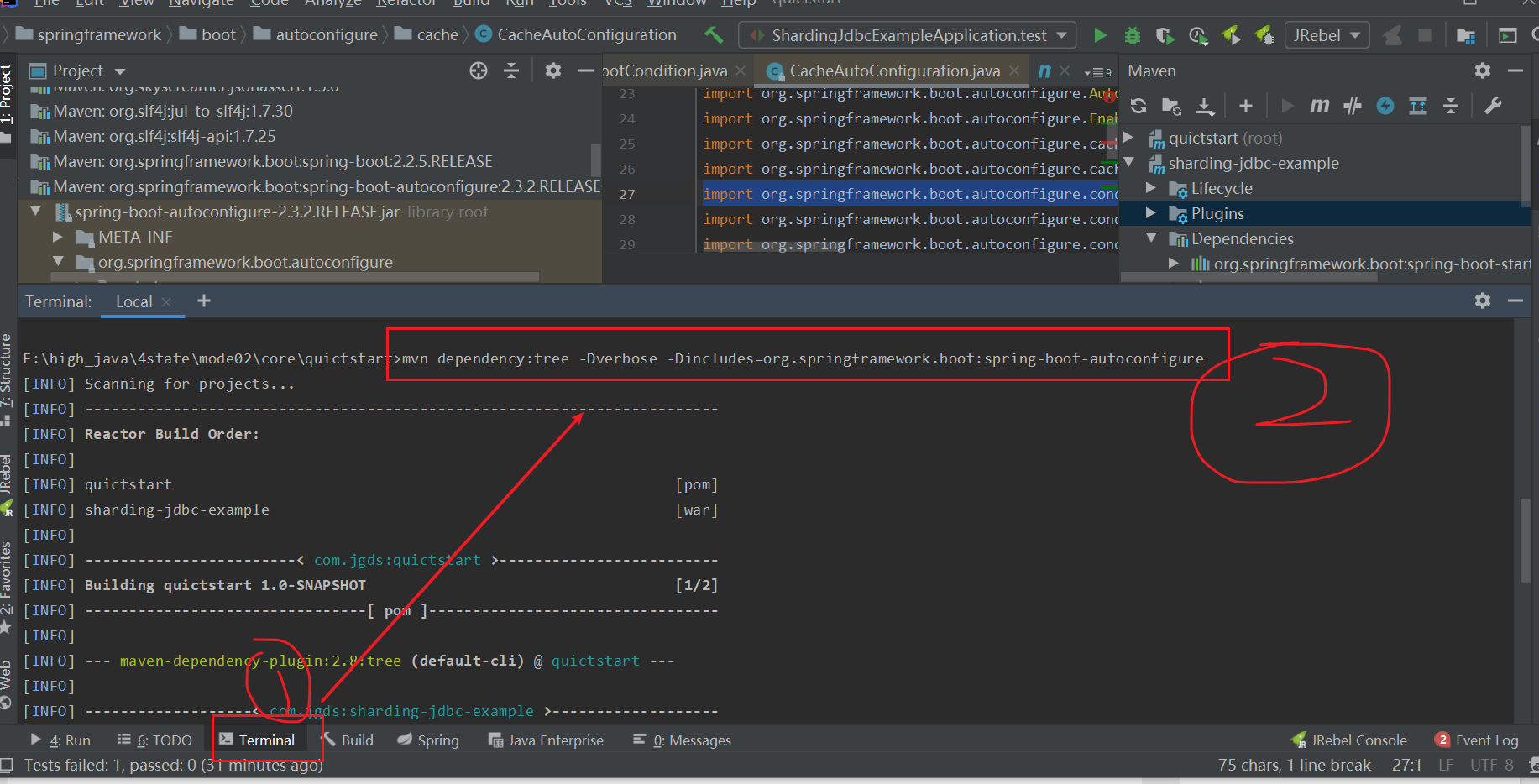This screenshot has width=1539, height=784.
Task: Close the Local terminal tab
Action: click(166, 302)
